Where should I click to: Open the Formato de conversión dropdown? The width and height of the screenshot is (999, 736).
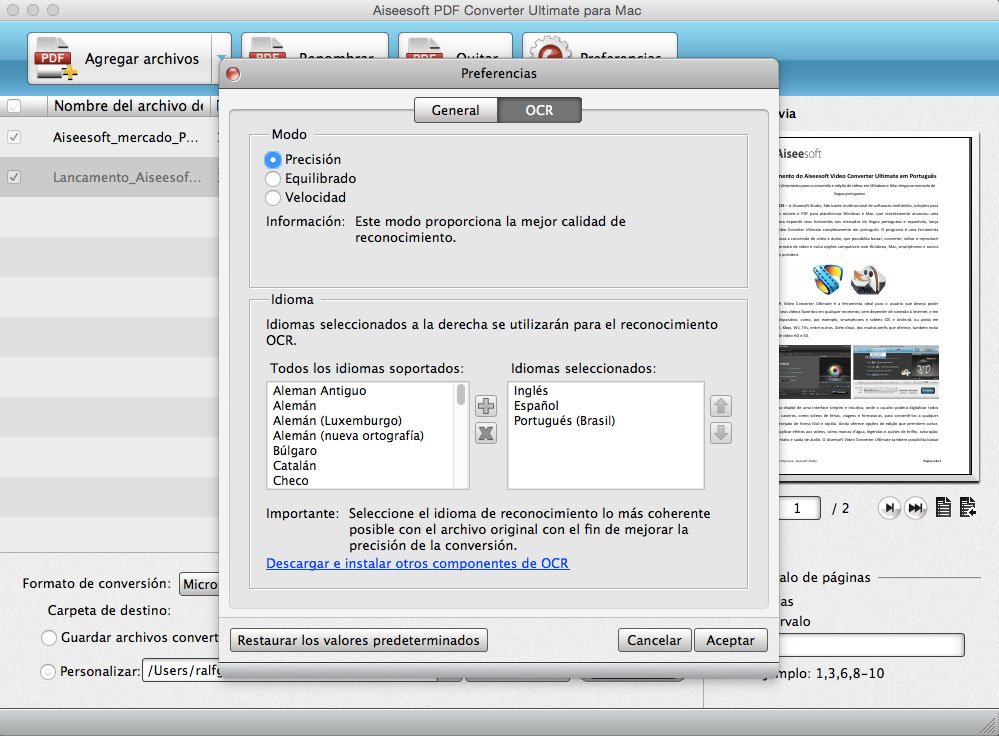(x=199, y=584)
